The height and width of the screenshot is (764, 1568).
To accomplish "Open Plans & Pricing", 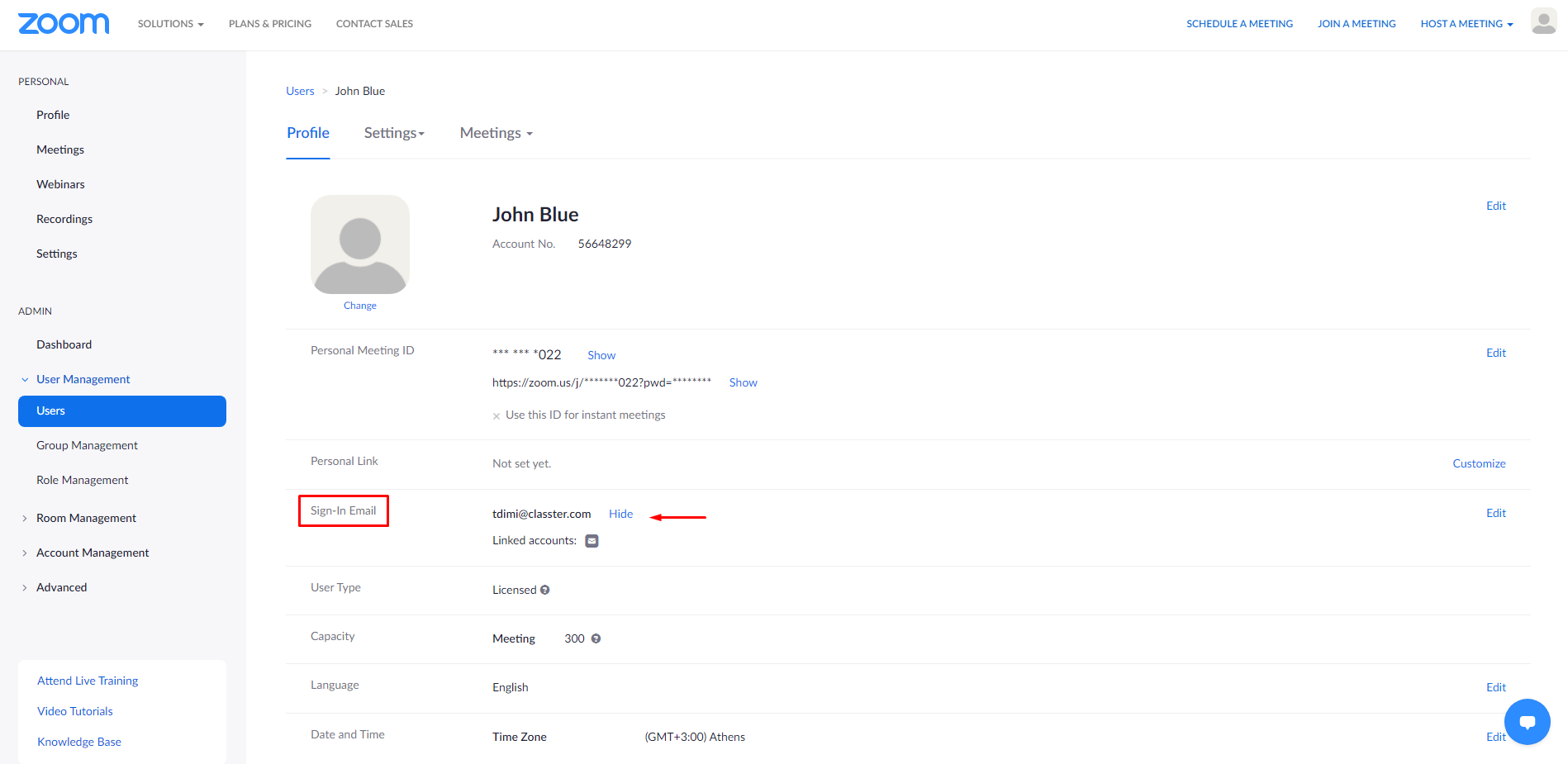I will 270,24.
